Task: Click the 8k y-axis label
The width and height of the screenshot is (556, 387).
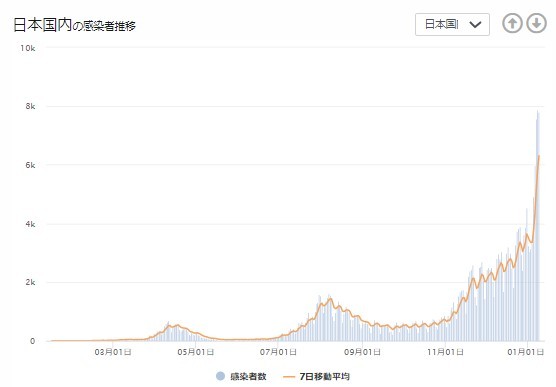Action: coord(30,106)
